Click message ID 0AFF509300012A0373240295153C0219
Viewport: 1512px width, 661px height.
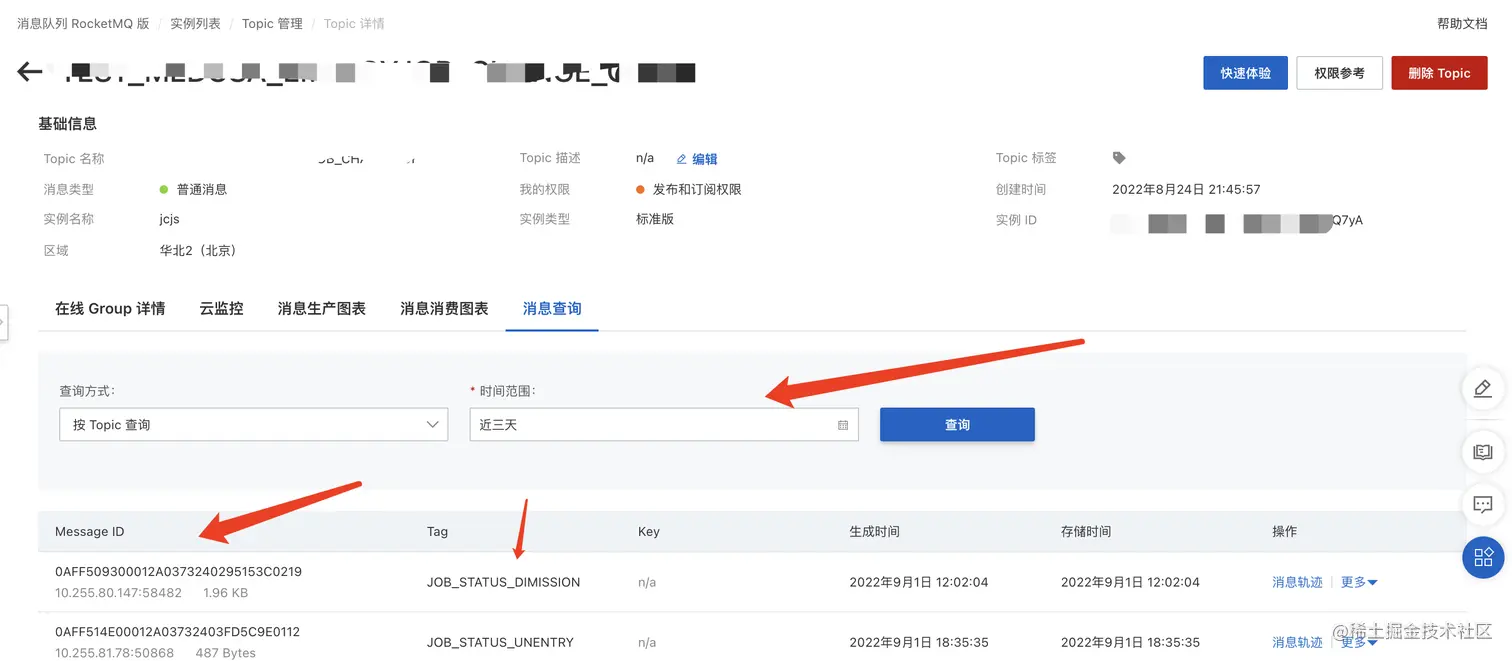point(178,572)
